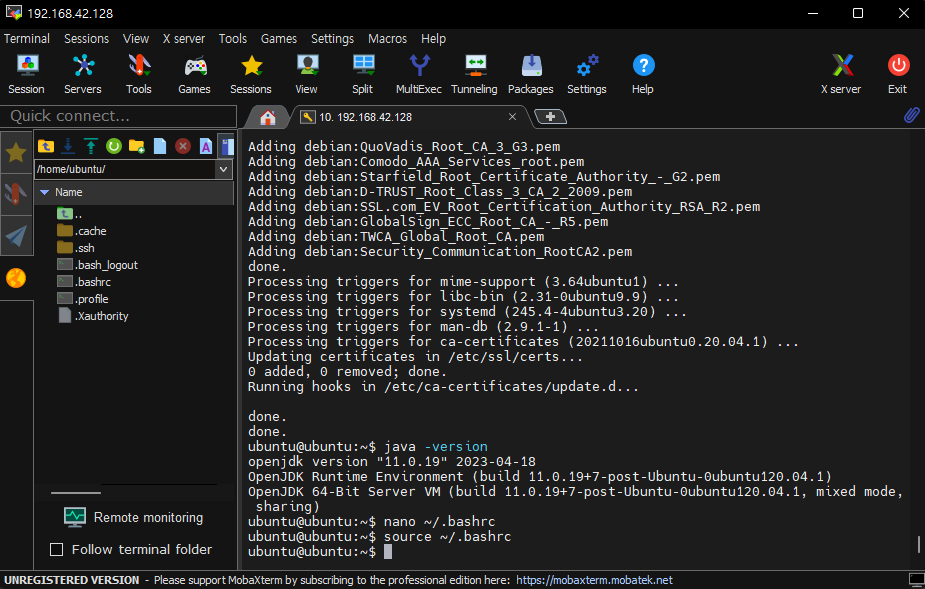925x589 pixels.
Task: Follow the mobaxterm.mobatek.net link
Action: pos(594,580)
